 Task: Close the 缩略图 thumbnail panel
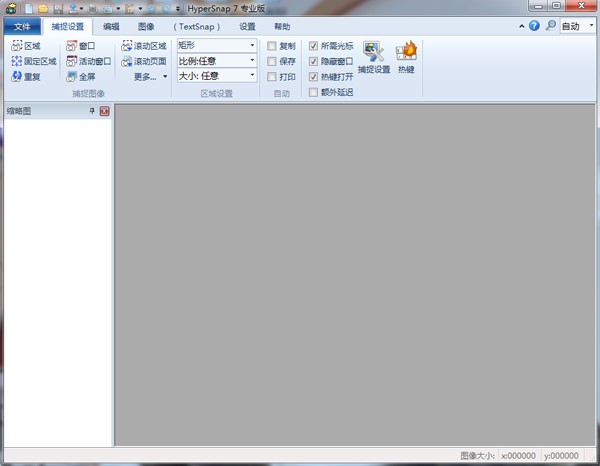[104, 111]
